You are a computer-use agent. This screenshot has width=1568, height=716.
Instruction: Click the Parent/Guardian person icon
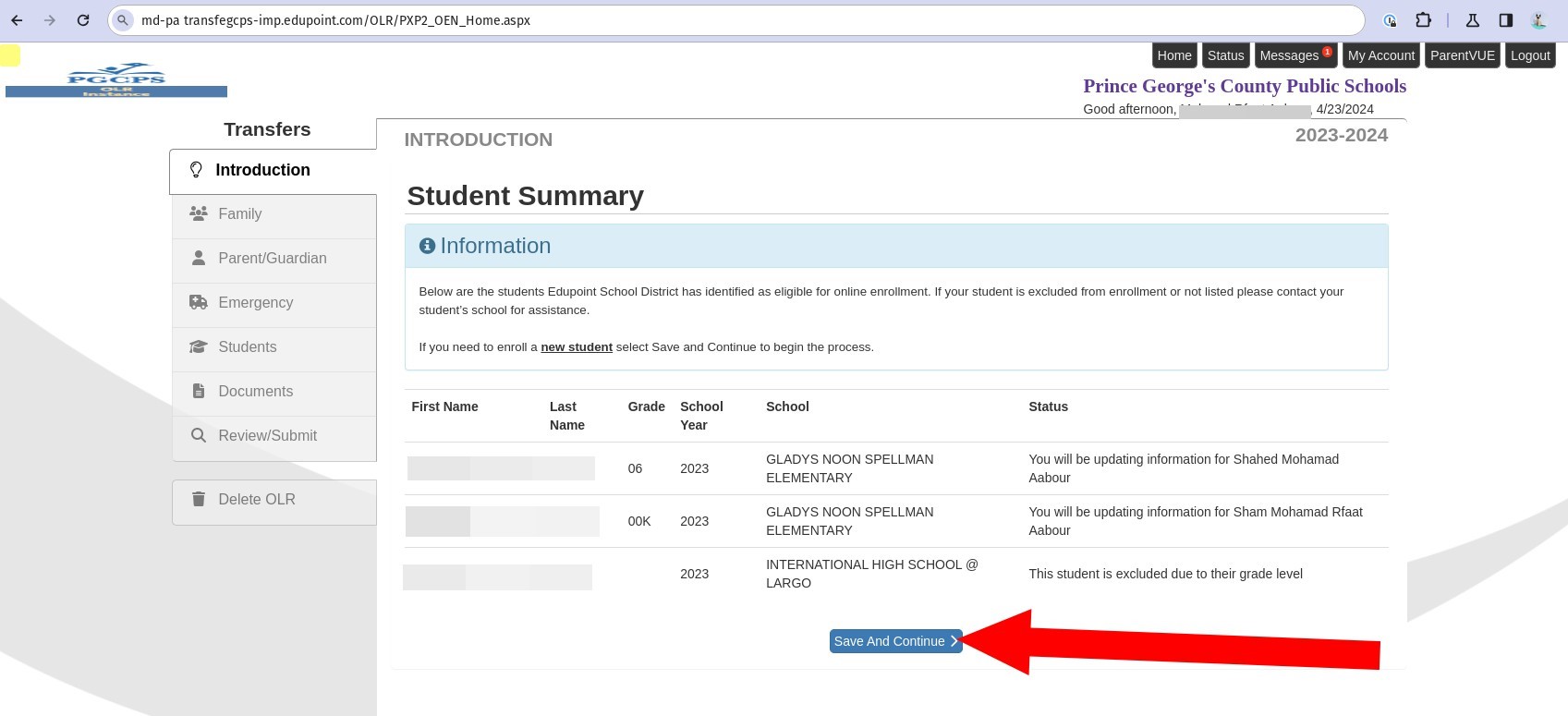[x=198, y=258]
